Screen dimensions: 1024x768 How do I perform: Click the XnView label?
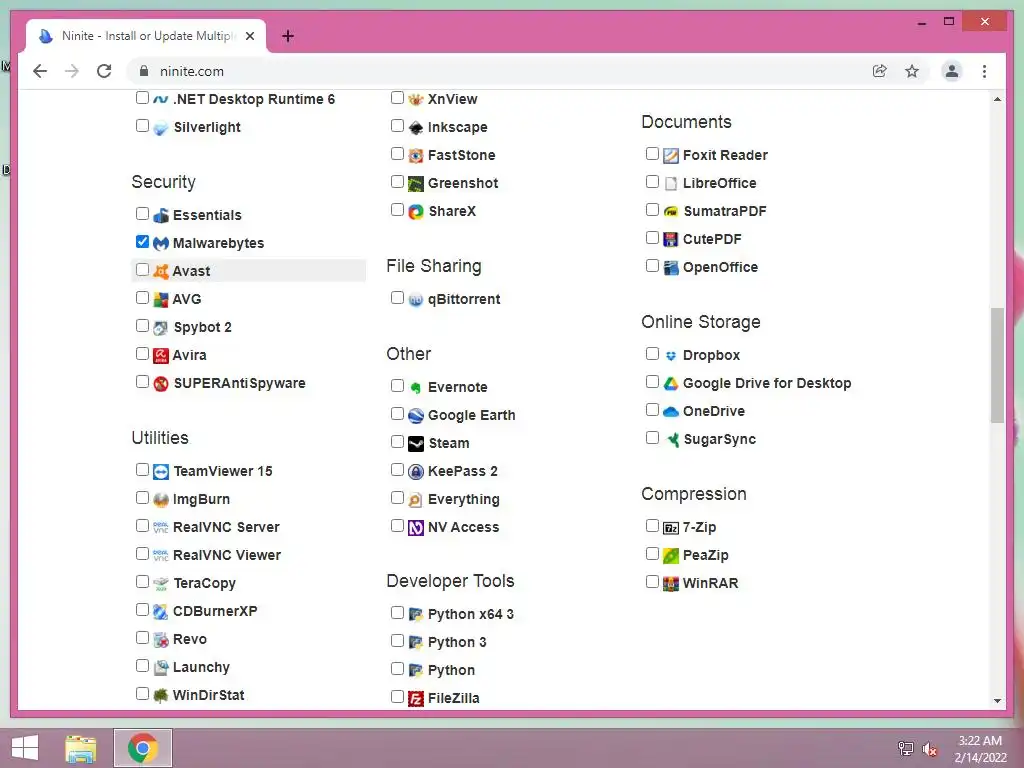(x=453, y=99)
